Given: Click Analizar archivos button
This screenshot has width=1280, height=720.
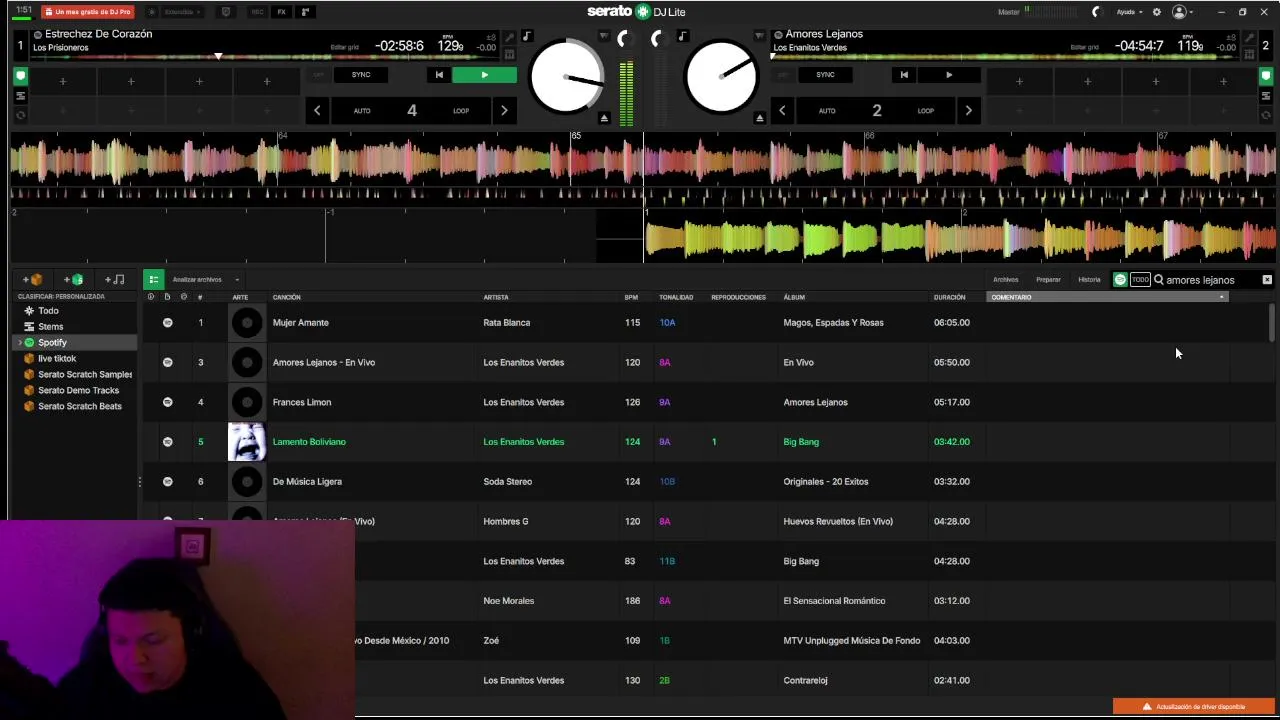Looking at the screenshot, I should pos(197,280).
